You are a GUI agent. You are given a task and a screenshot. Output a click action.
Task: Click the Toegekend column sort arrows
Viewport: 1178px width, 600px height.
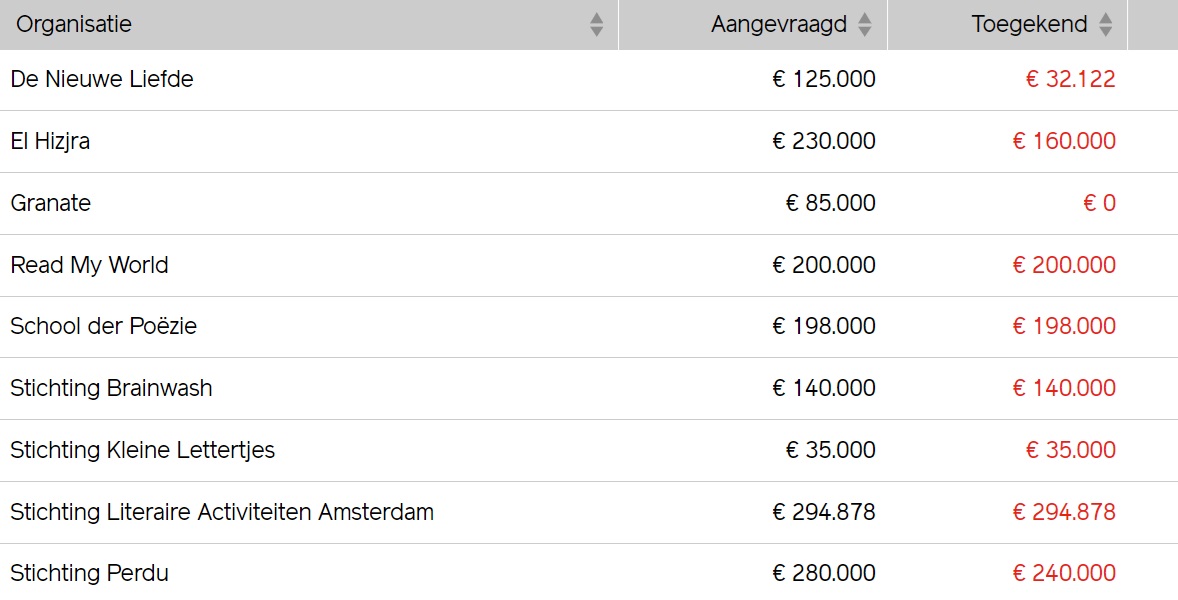pos(1105,25)
